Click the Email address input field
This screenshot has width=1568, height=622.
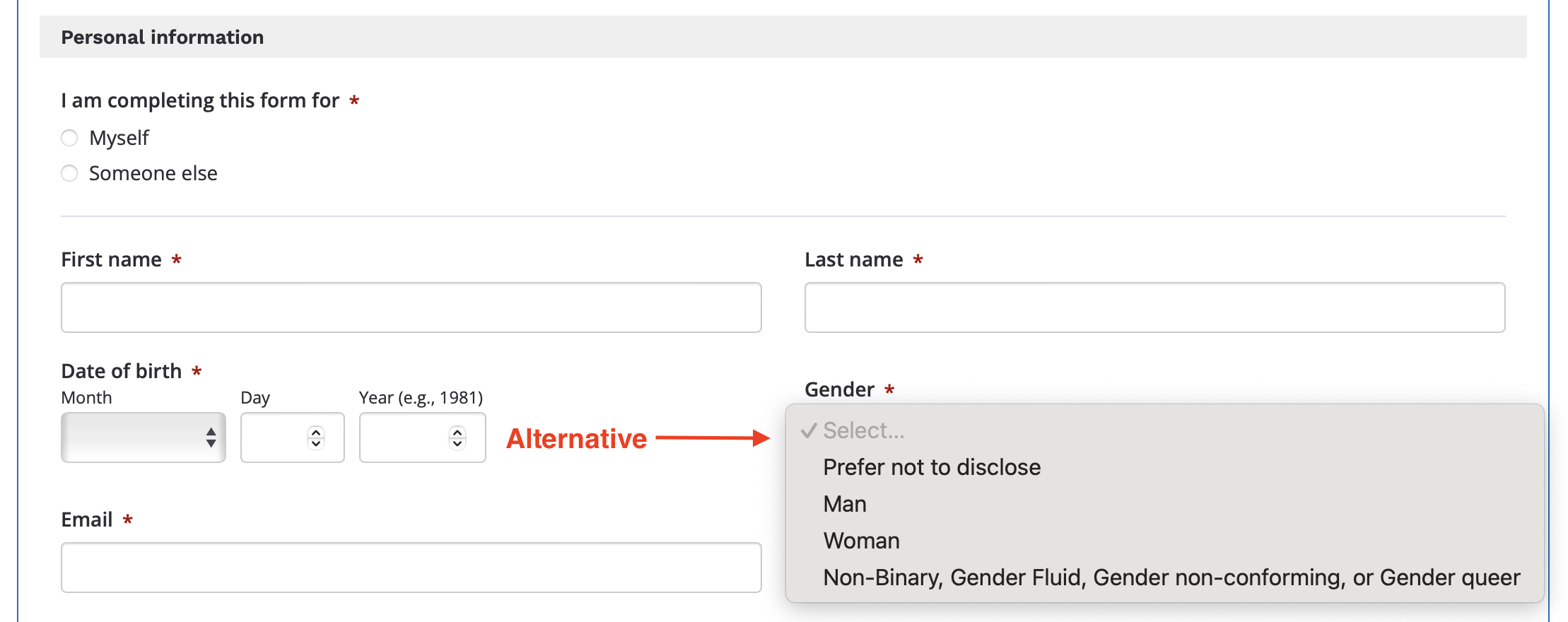pyautogui.click(x=411, y=568)
